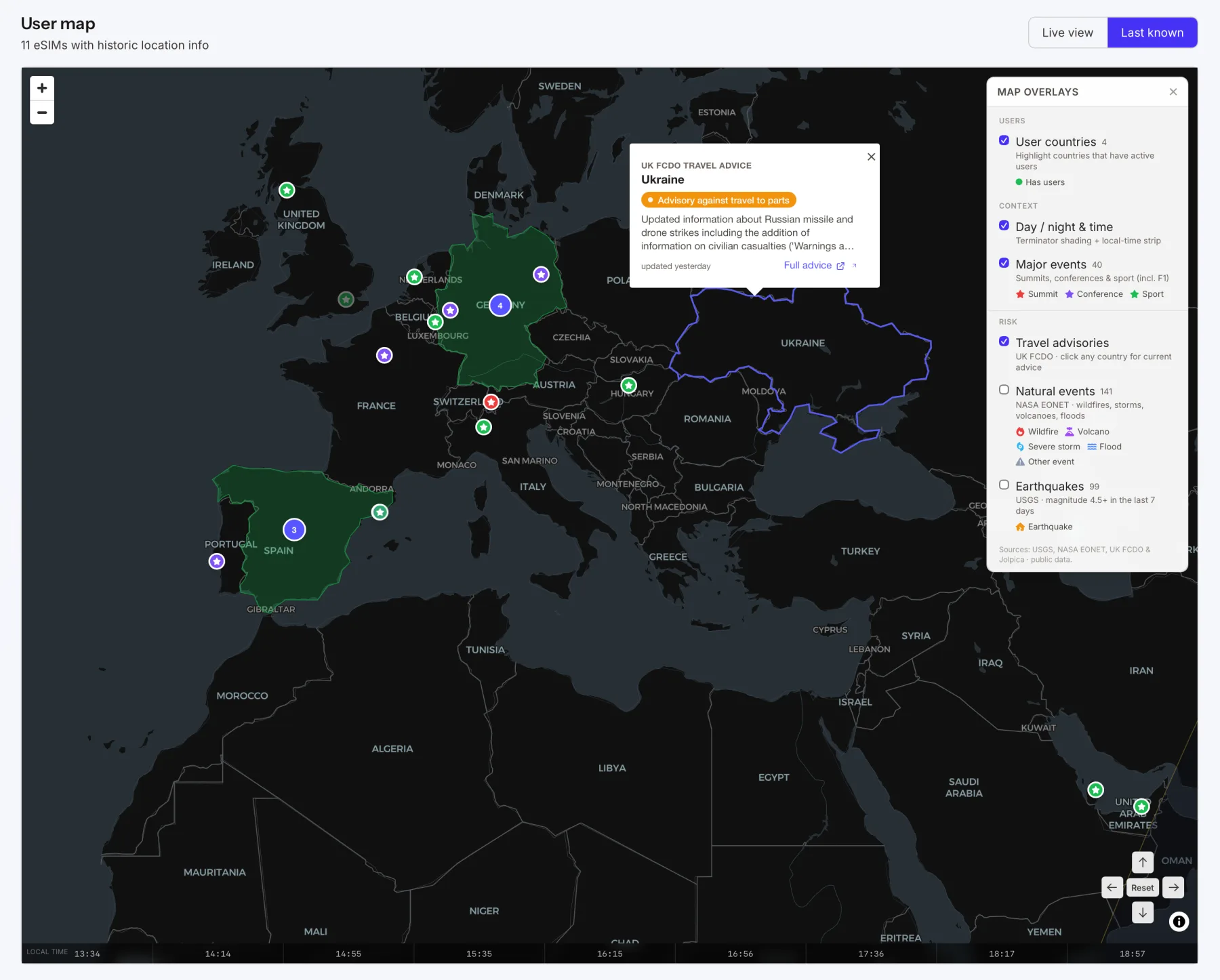
Task: Select the red summit star marker in Switzerland
Action: point(491,402)
